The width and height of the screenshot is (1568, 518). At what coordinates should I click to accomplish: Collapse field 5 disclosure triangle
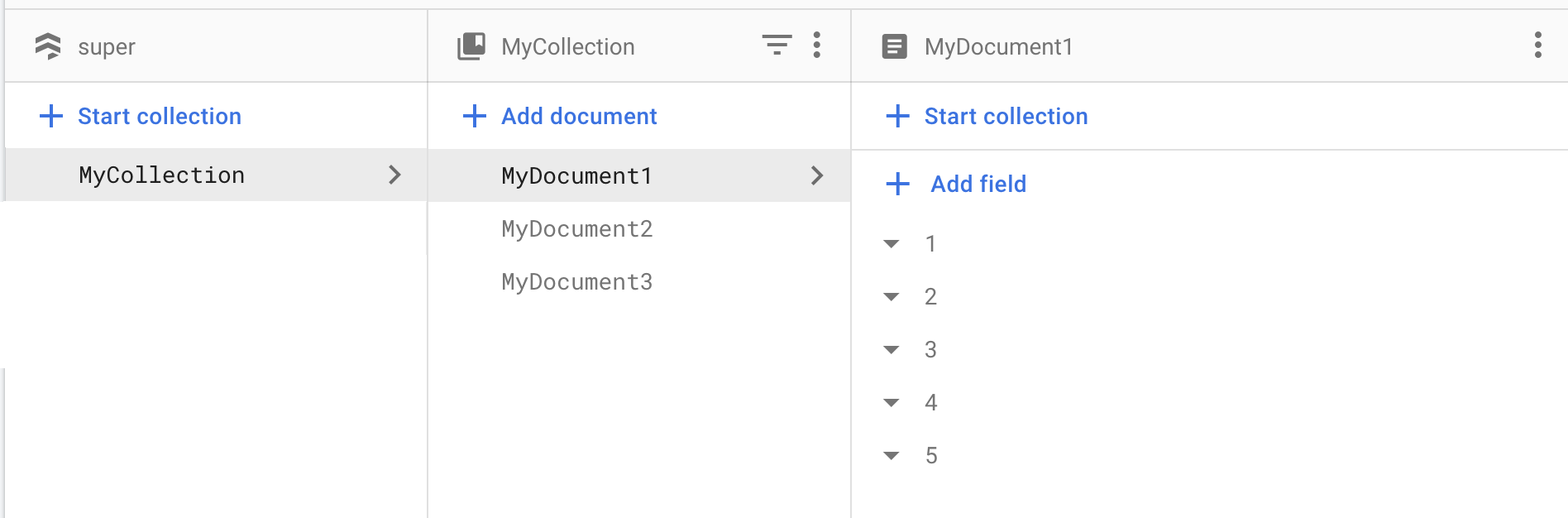pyautogui.click(x=892, y=455)
